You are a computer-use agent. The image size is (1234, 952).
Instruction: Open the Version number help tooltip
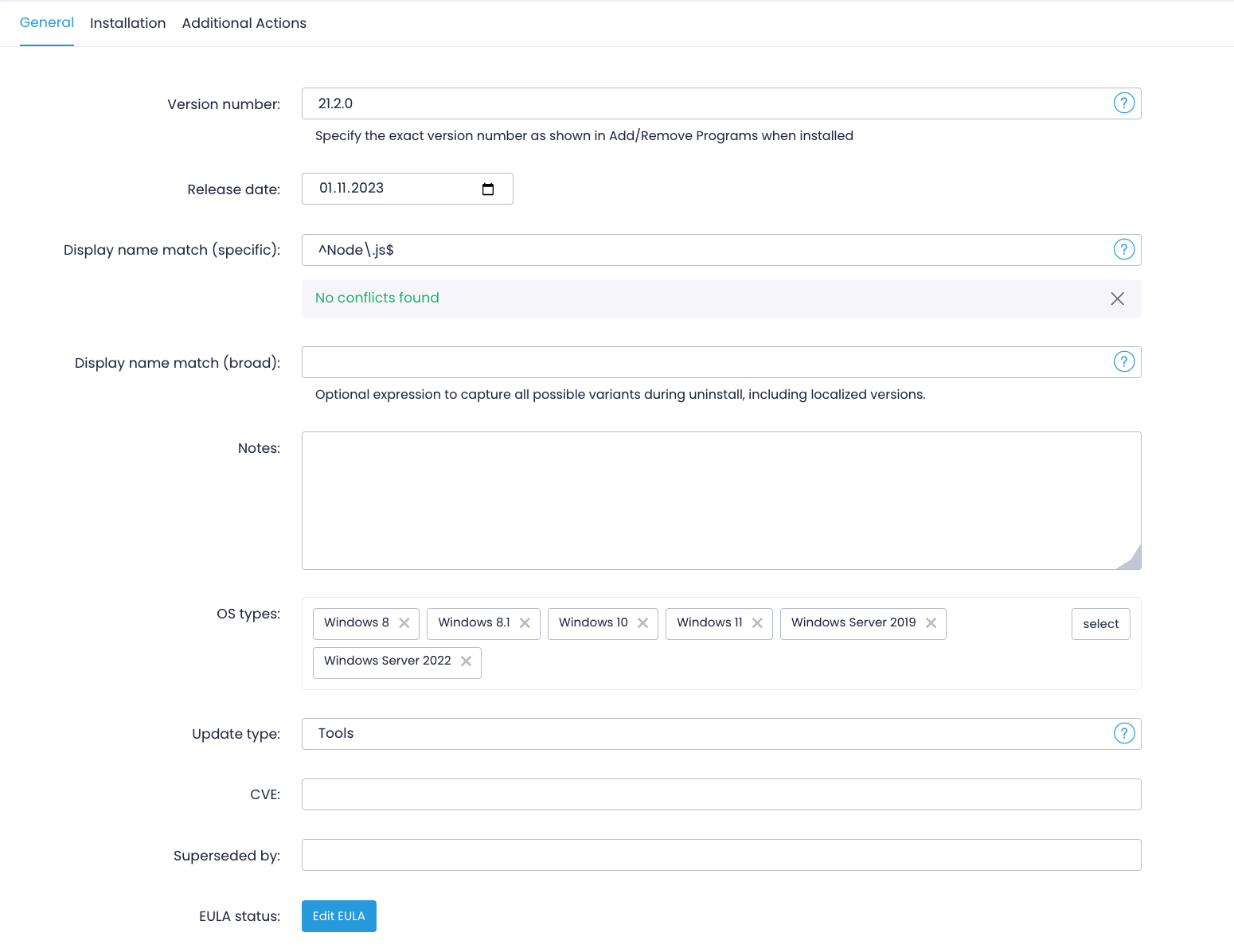1123,103
